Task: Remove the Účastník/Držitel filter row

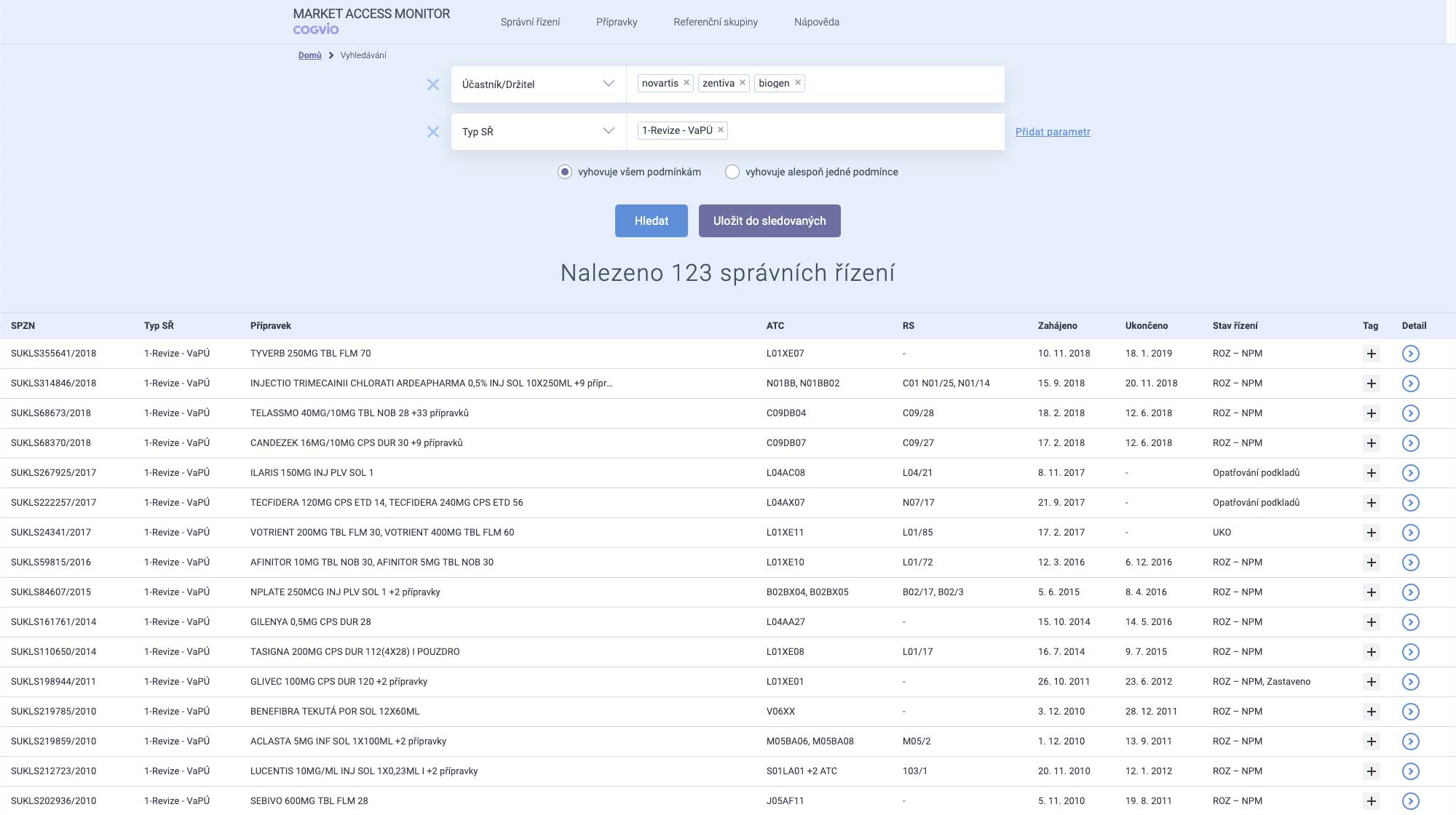Action: coord(433,84)
